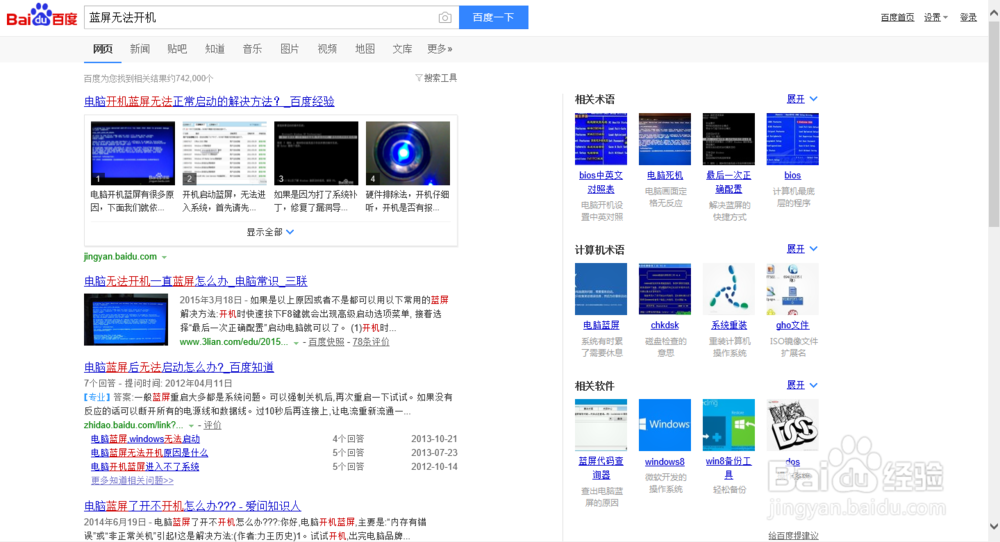Viewport: 1000px width, 542px height.
Task: Click gho文件 icon thumbnail
Action: coord(792,289)
